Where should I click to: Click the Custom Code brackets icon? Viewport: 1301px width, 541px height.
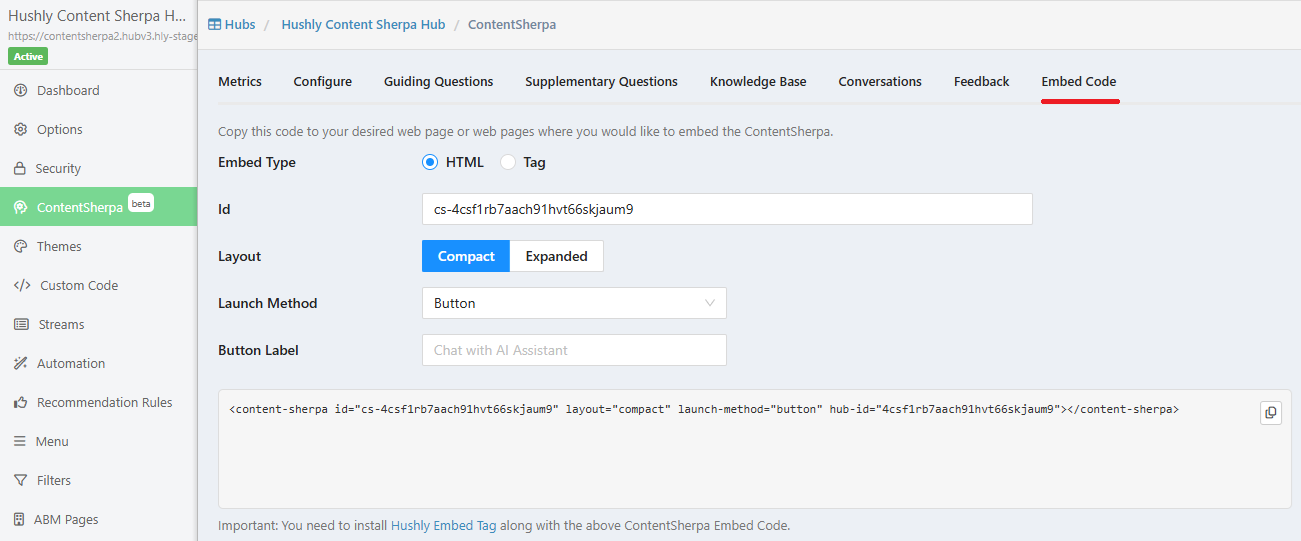22,285
